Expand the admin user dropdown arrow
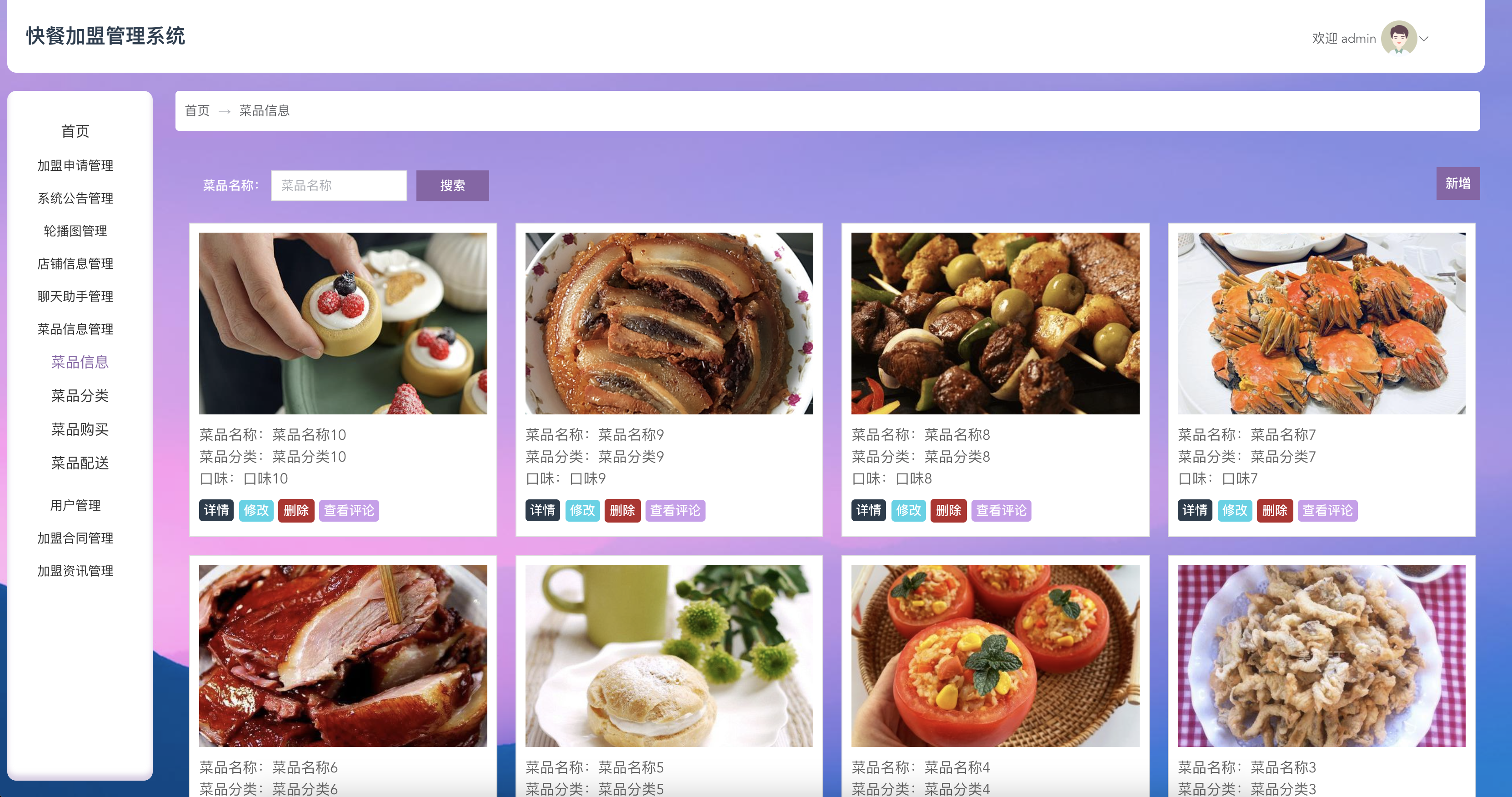 (1424, 39)
